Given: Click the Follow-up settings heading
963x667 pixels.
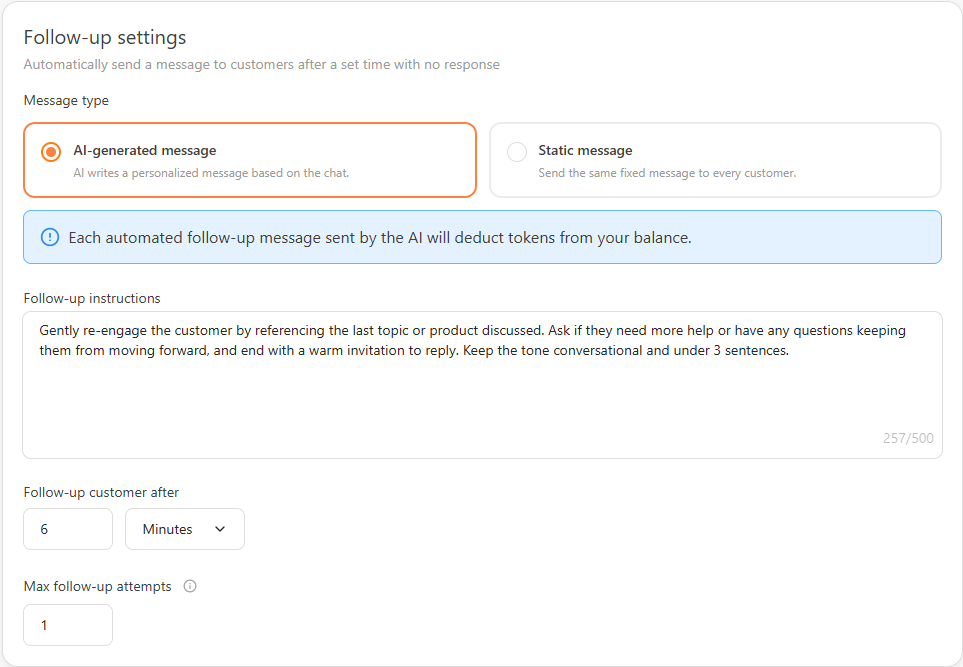Looking at the screenshot, I should (105, 37).
